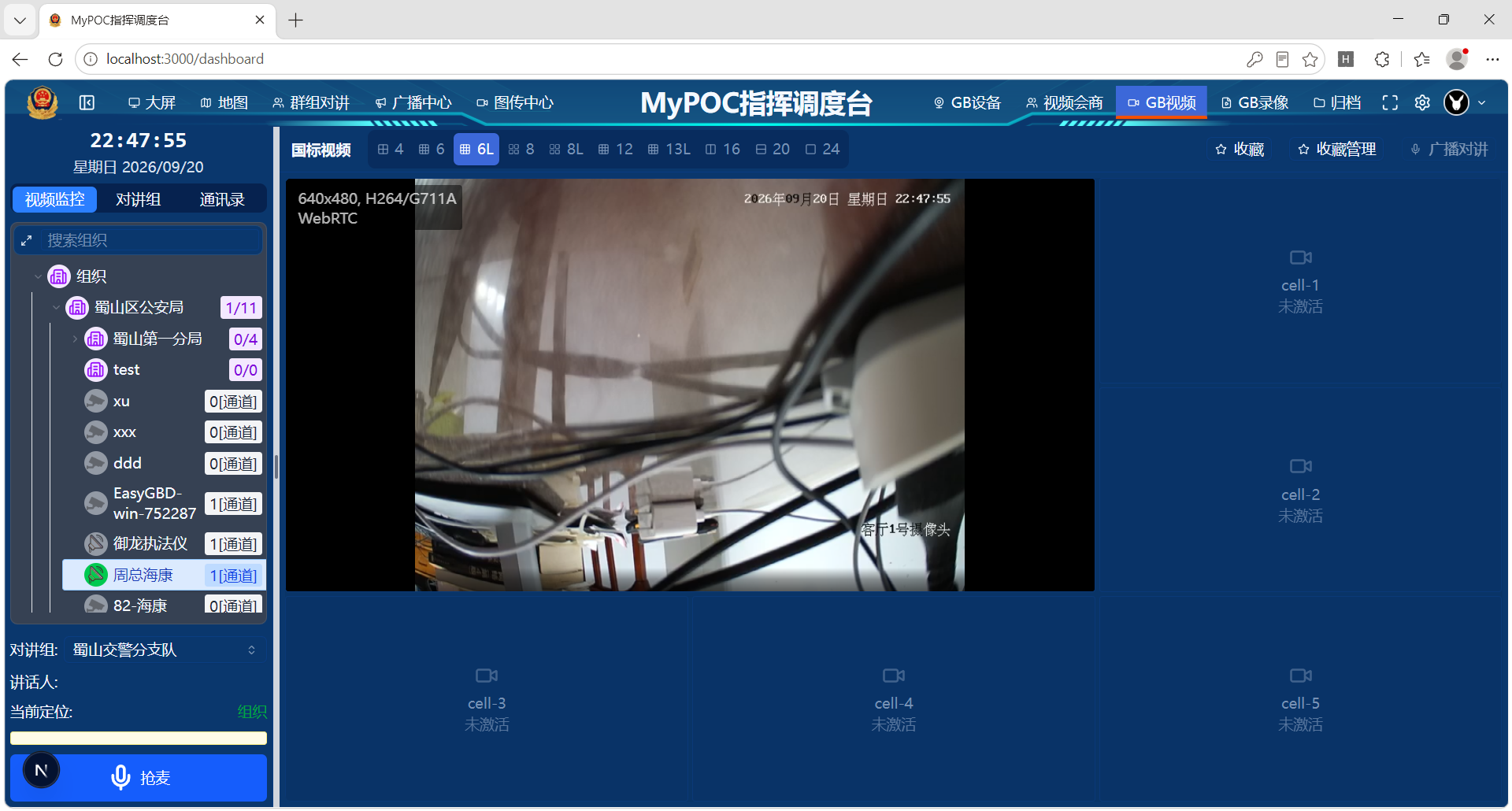Click camera icon in cell-3
The height and width of the screenshot is (811, 1512).
pos(487,676)
